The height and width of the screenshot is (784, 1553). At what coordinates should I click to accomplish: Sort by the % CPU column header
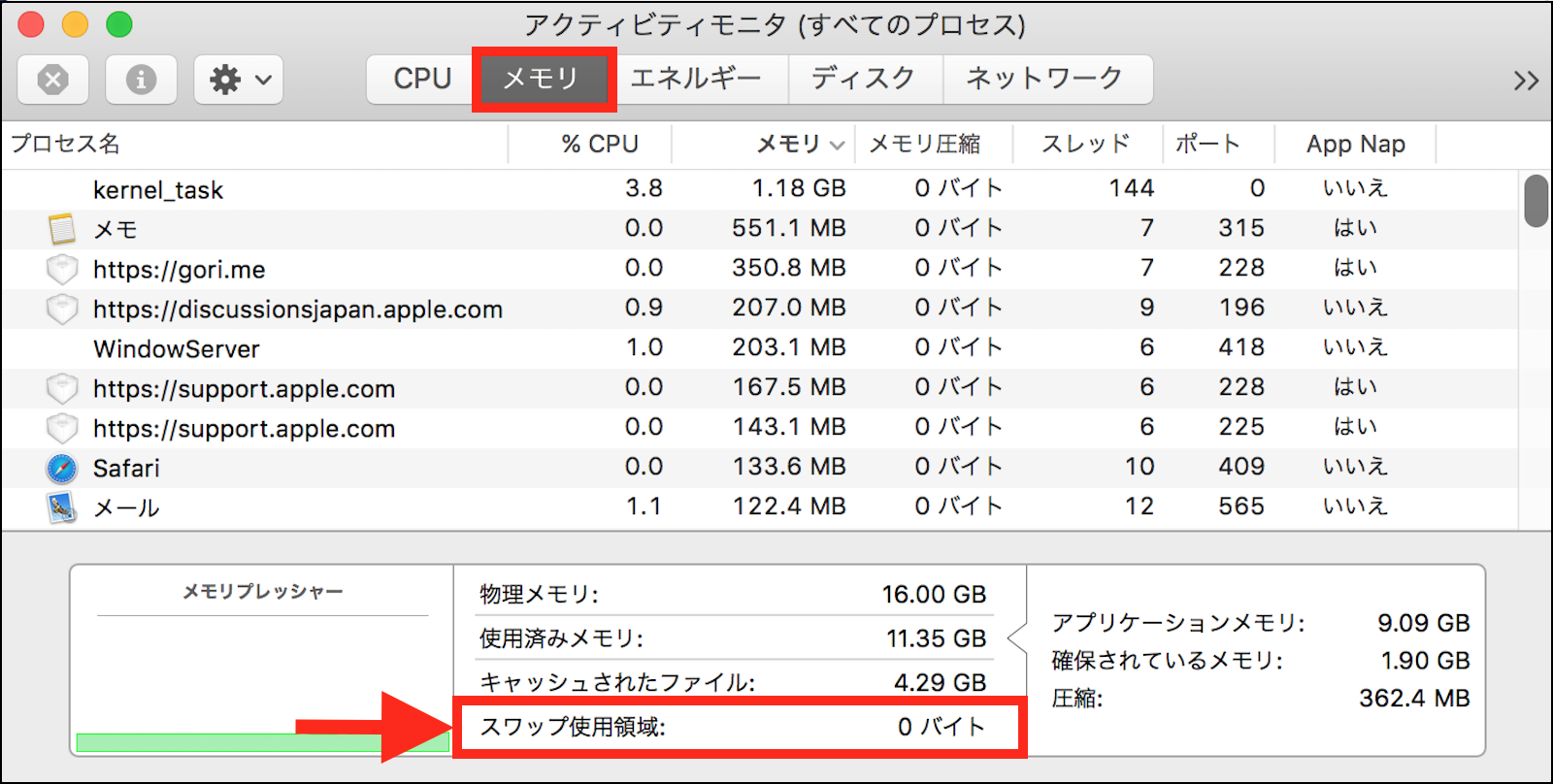pyautogui.click(x=600, y=145)
